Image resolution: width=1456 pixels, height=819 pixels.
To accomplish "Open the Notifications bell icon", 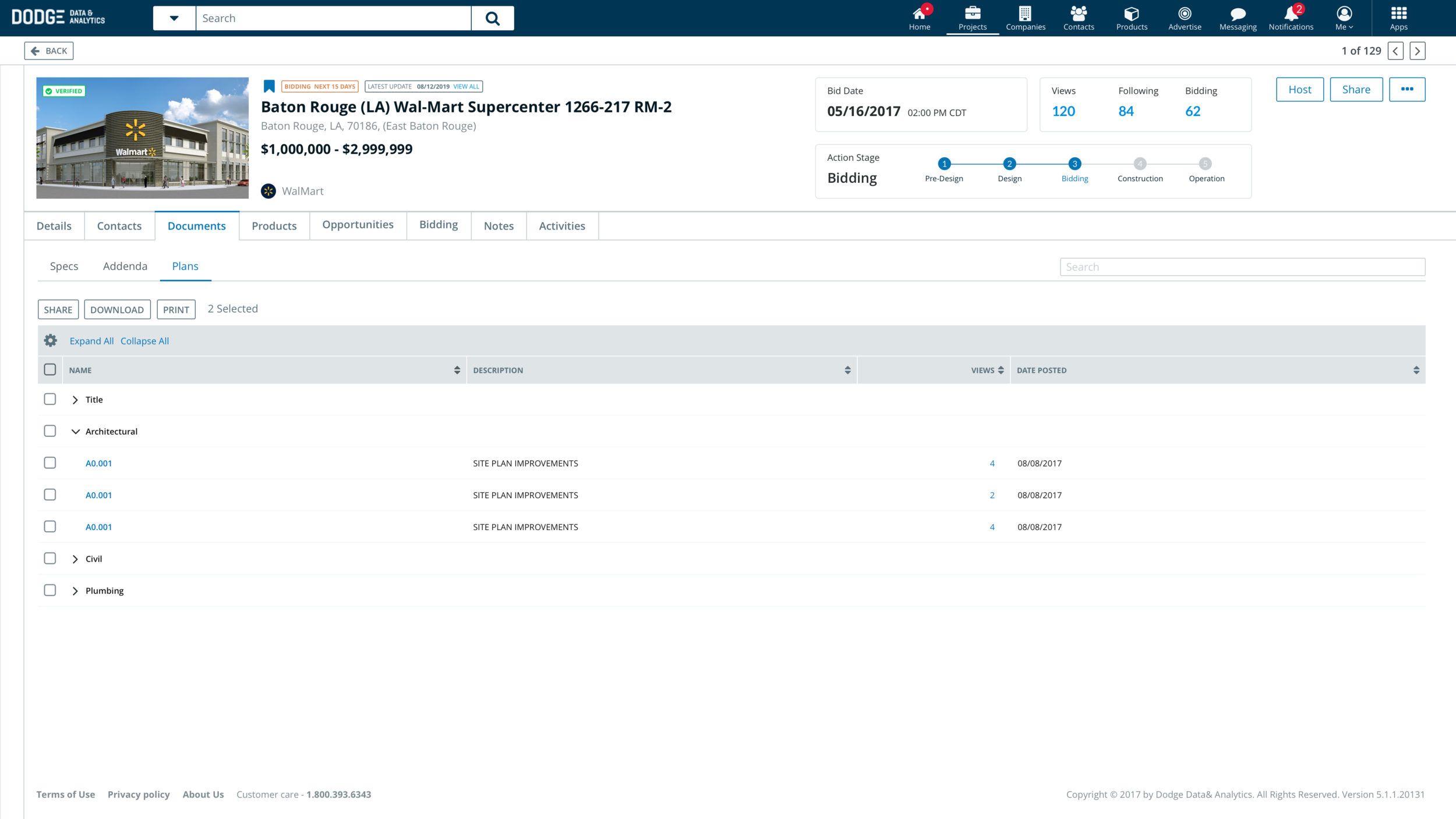I will (x=1291, y=14).
